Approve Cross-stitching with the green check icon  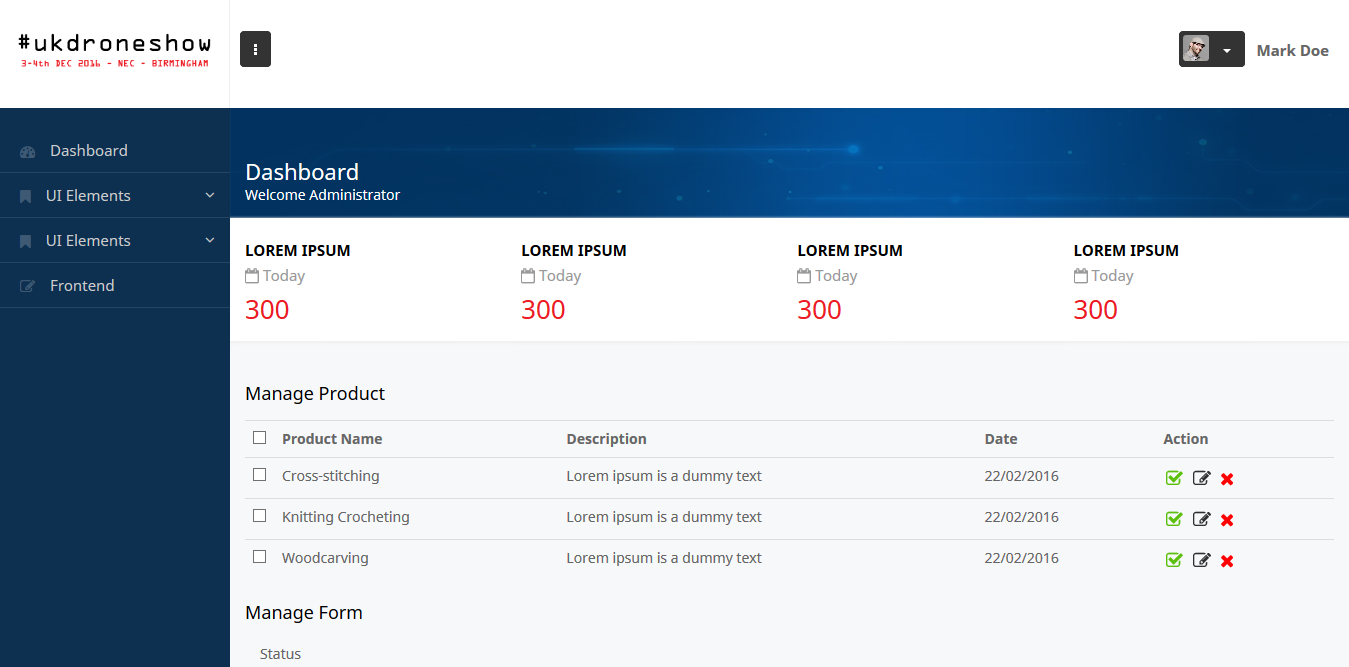point(1174,478)
